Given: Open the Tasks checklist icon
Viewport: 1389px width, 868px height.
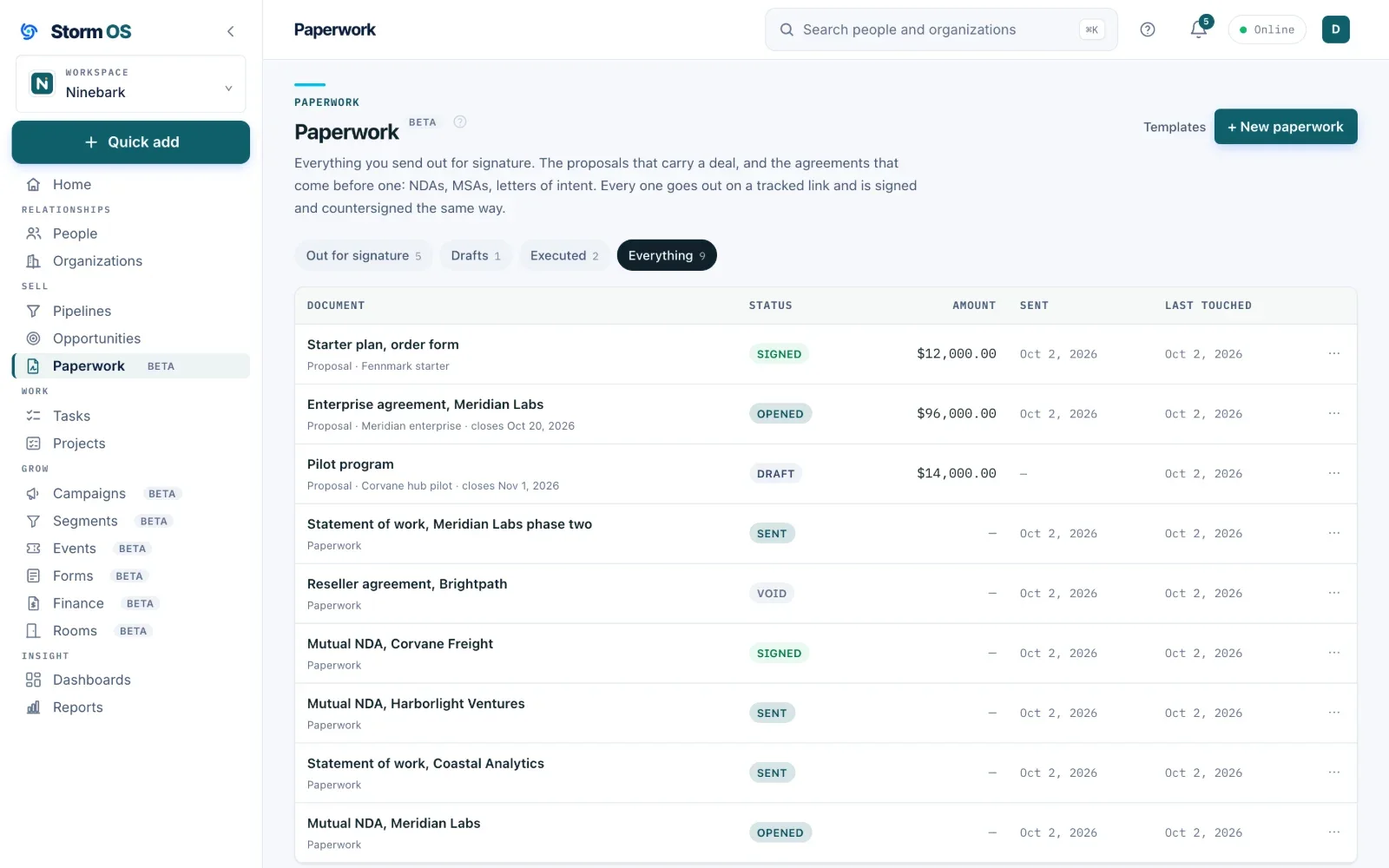Looking at the screenshot, I should tap(33, 416).
